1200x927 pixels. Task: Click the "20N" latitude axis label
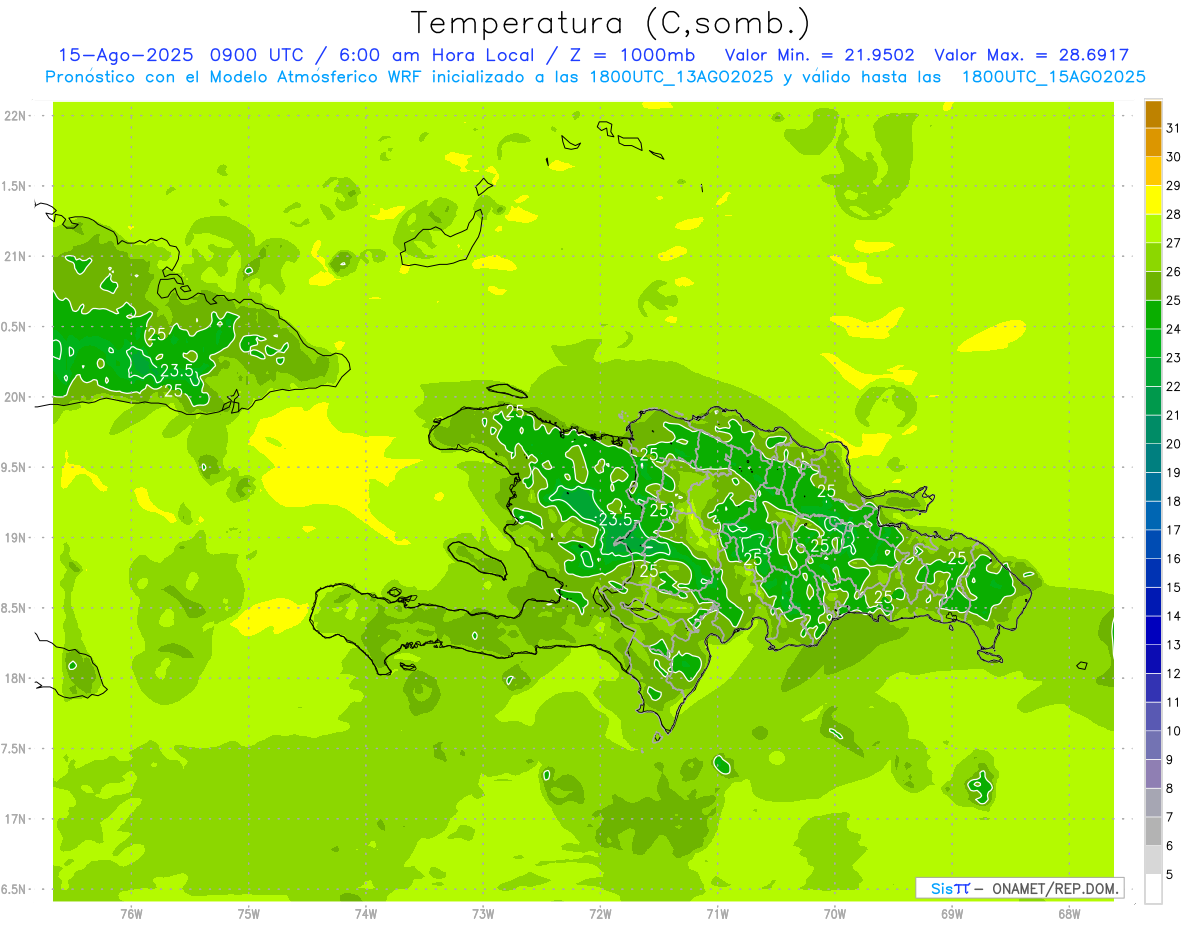click(16, 397)
